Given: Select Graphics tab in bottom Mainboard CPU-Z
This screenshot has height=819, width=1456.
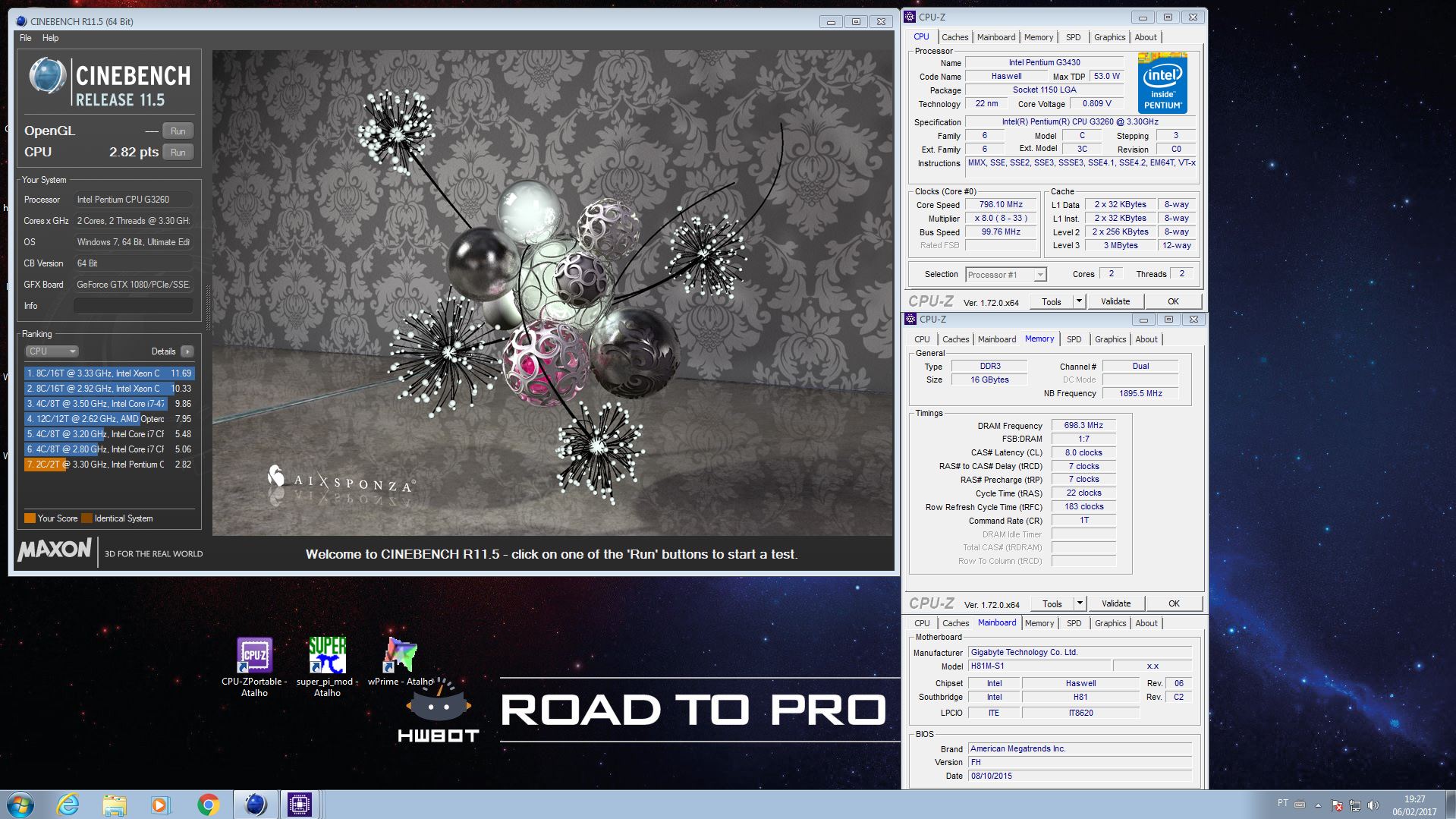Looking at the screenshot, I should (x=1110, y=623).
